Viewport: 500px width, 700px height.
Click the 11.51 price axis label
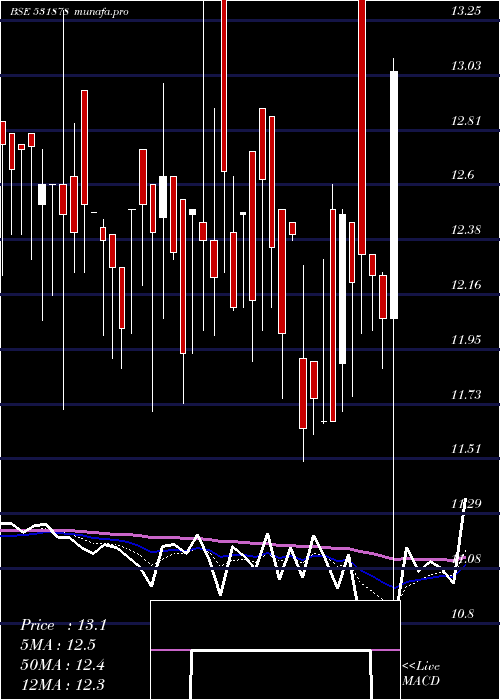coord(466,450)
